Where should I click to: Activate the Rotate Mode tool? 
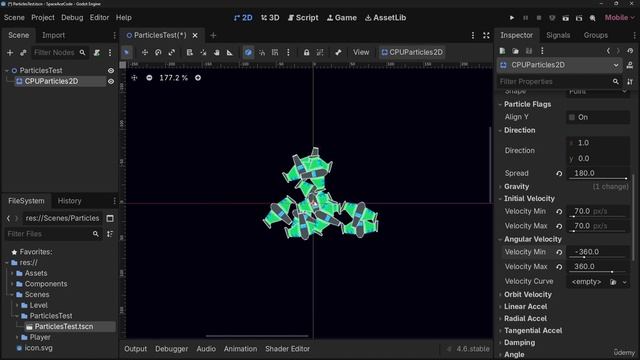tap(158, 52)
